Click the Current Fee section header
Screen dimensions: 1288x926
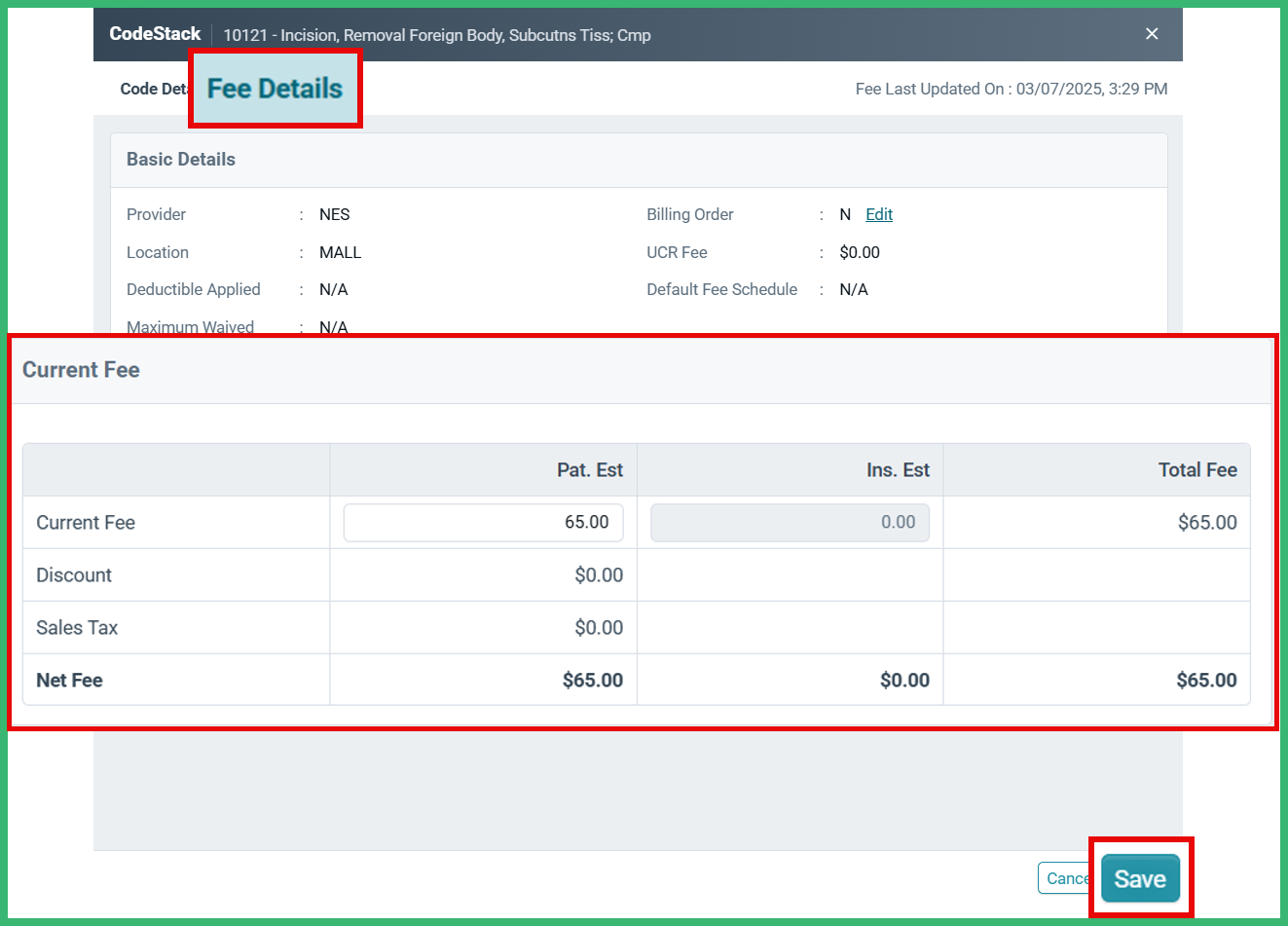point(81,370)
